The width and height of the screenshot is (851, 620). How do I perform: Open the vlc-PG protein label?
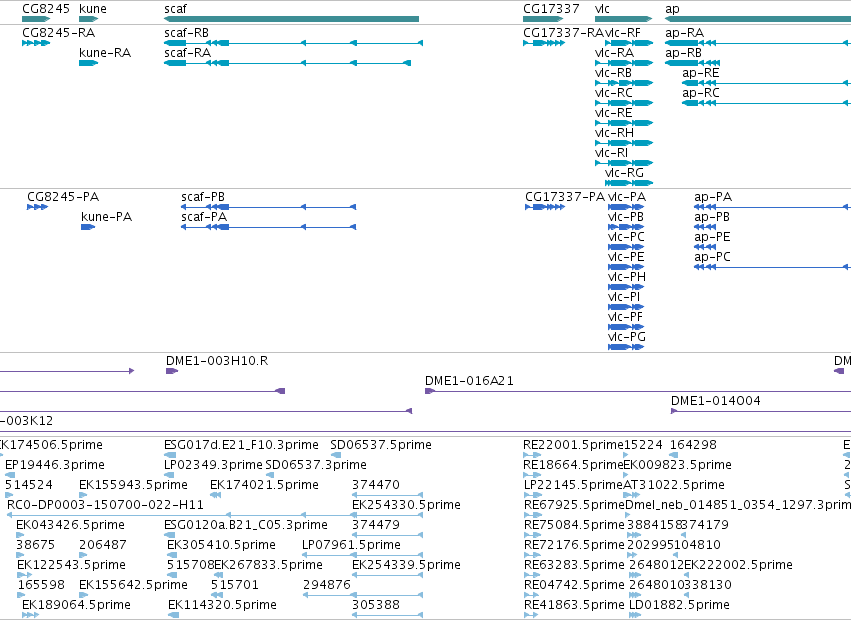(627, 337)
